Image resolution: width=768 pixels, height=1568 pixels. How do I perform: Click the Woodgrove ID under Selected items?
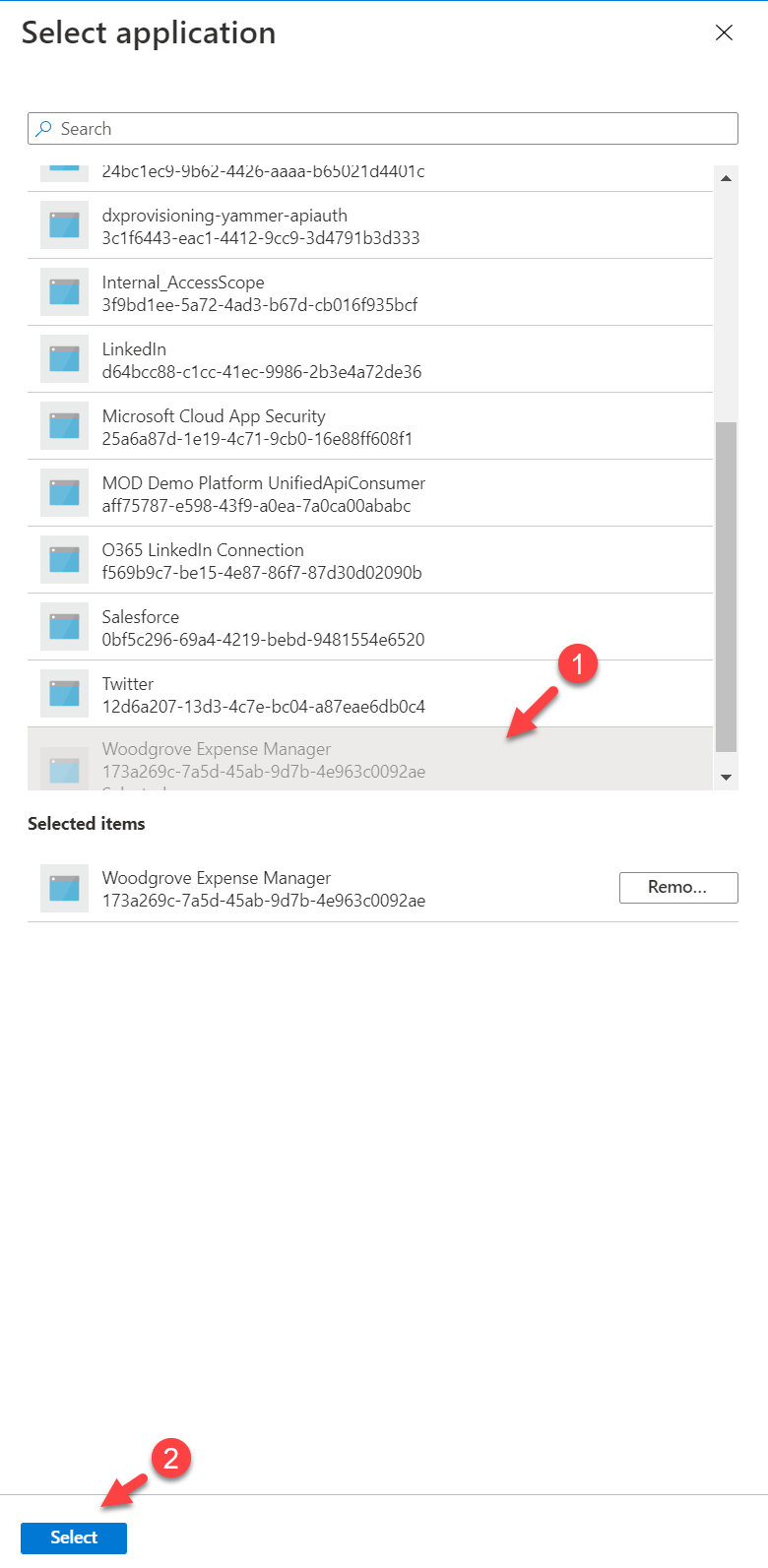(x=264, y=901)
